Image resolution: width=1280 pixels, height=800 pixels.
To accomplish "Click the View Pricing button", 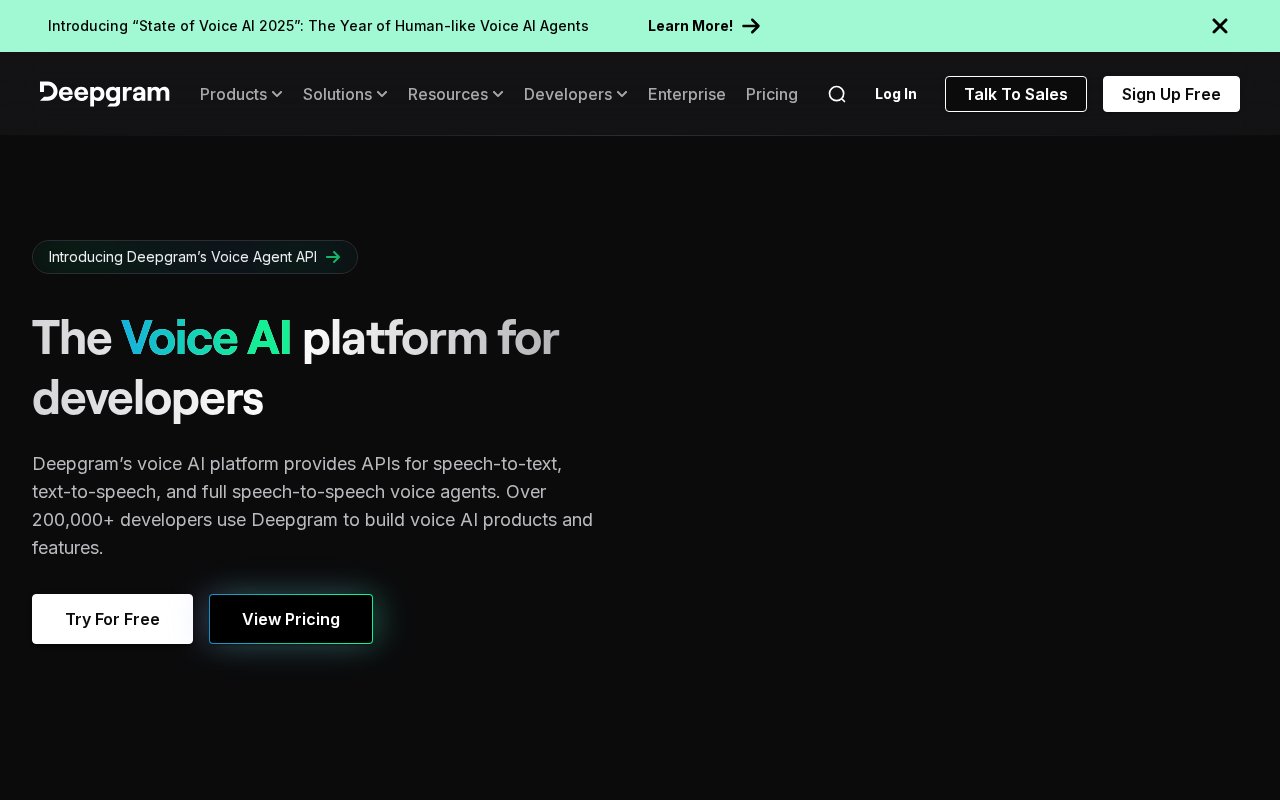I will click(x=291, y=619).
